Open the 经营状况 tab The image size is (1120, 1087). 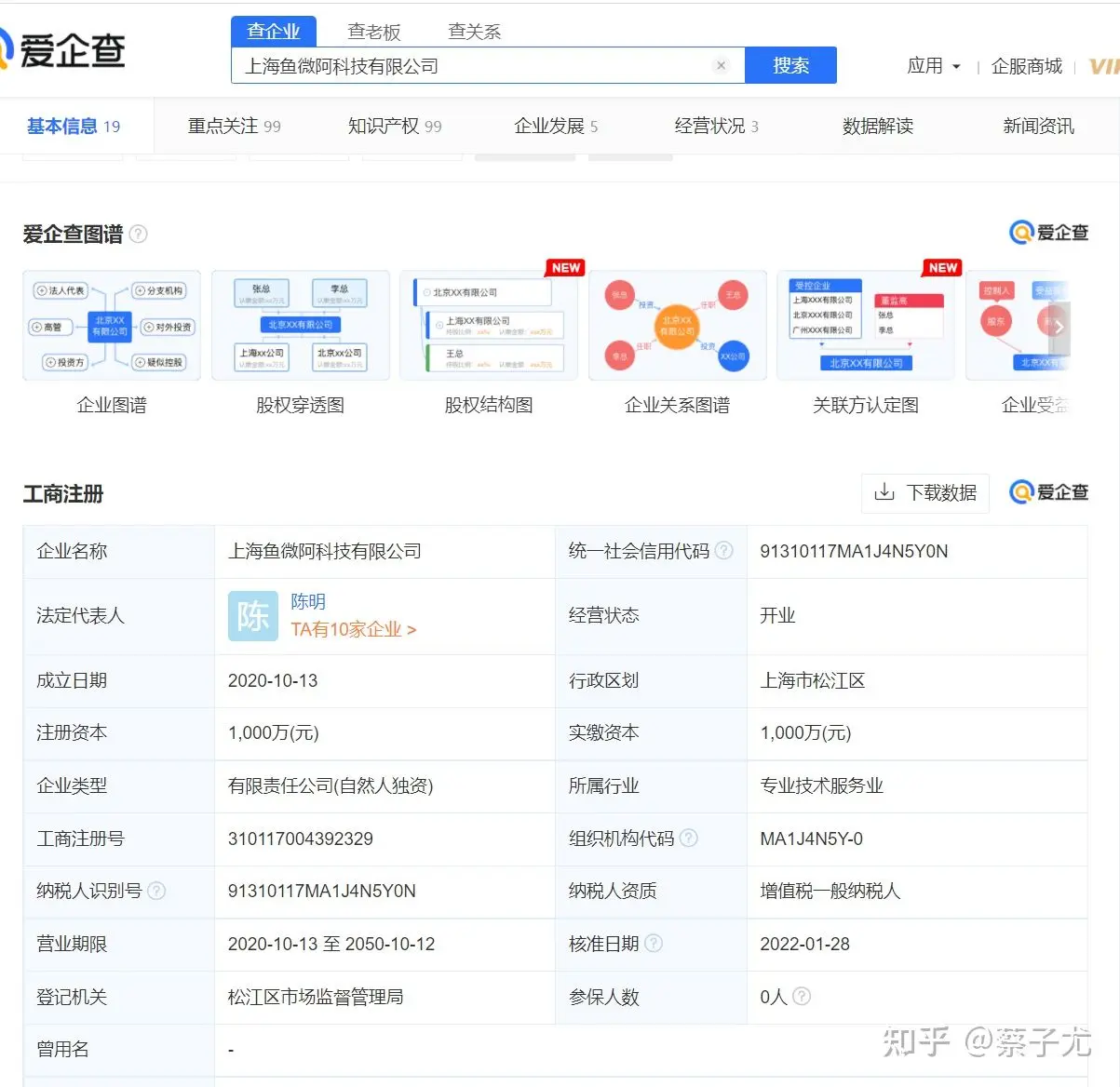tap(717, 126)
